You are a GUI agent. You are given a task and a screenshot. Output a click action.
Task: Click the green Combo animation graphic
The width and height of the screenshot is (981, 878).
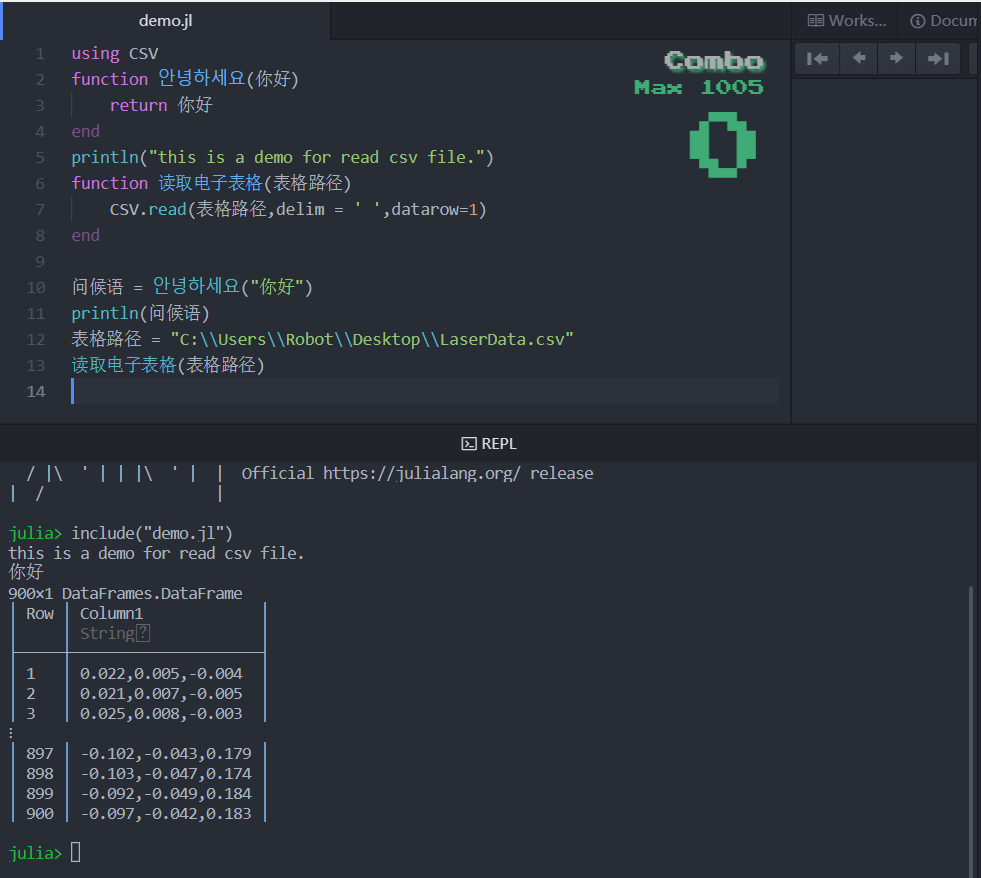pos(722,147)
